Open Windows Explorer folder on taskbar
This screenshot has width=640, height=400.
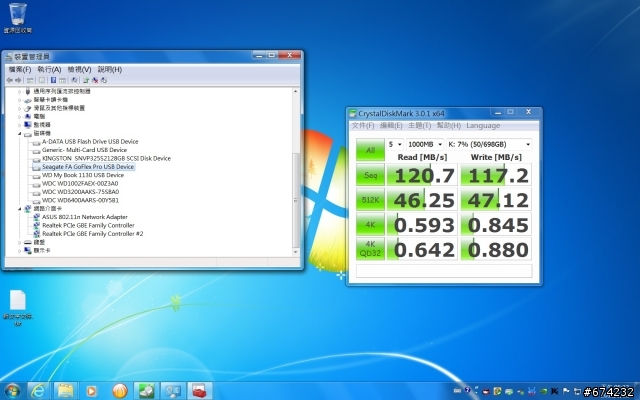(x=65, y=391)
